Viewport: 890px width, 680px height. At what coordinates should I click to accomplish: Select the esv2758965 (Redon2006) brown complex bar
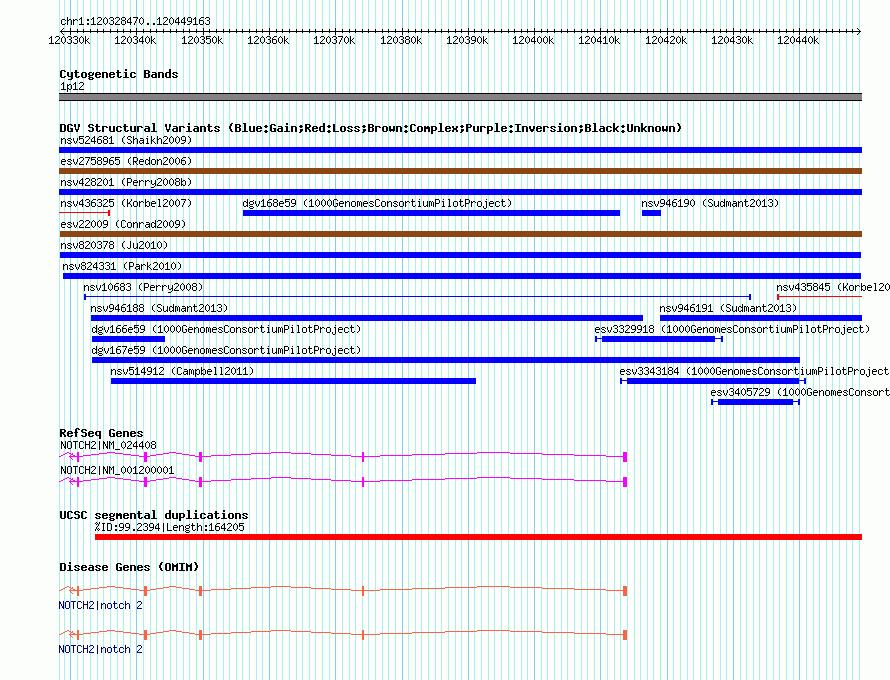460,171
